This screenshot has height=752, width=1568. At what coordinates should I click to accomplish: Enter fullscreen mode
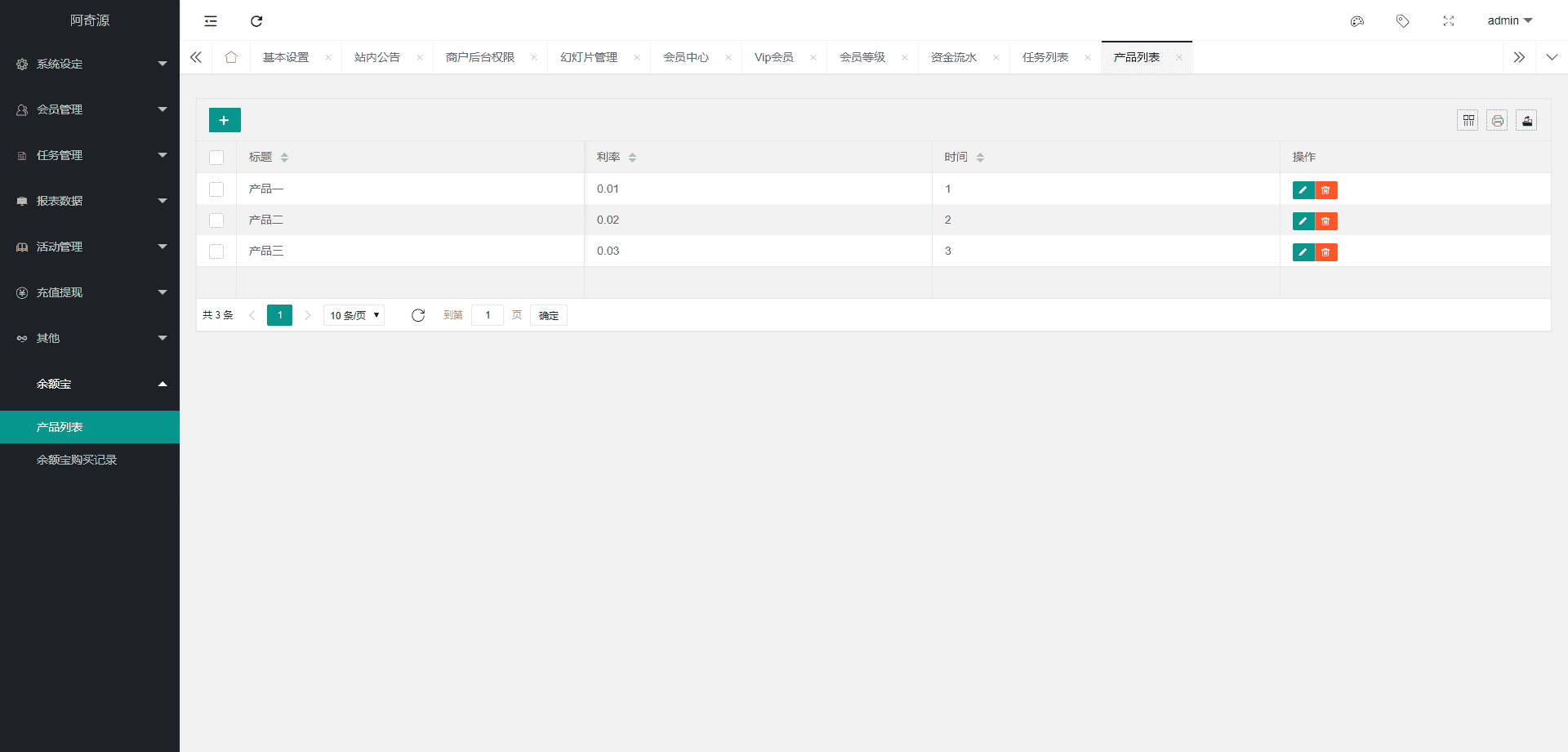[x=1448, y=21]
